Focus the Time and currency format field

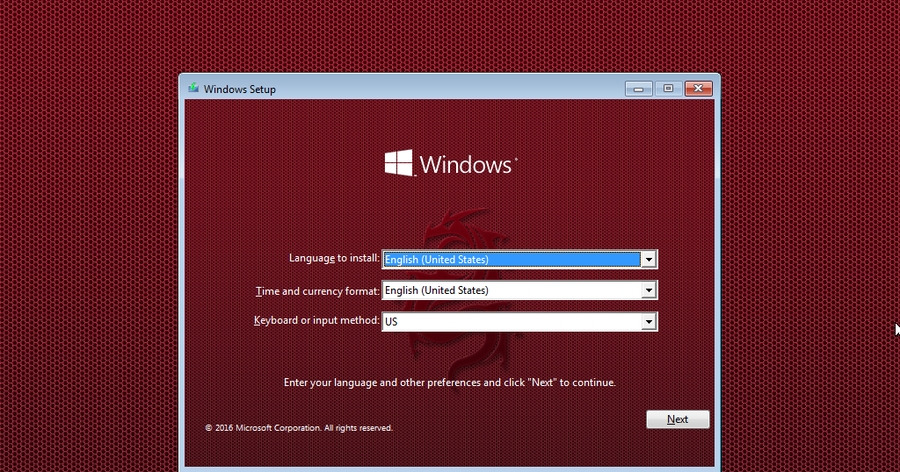[519, 291]
